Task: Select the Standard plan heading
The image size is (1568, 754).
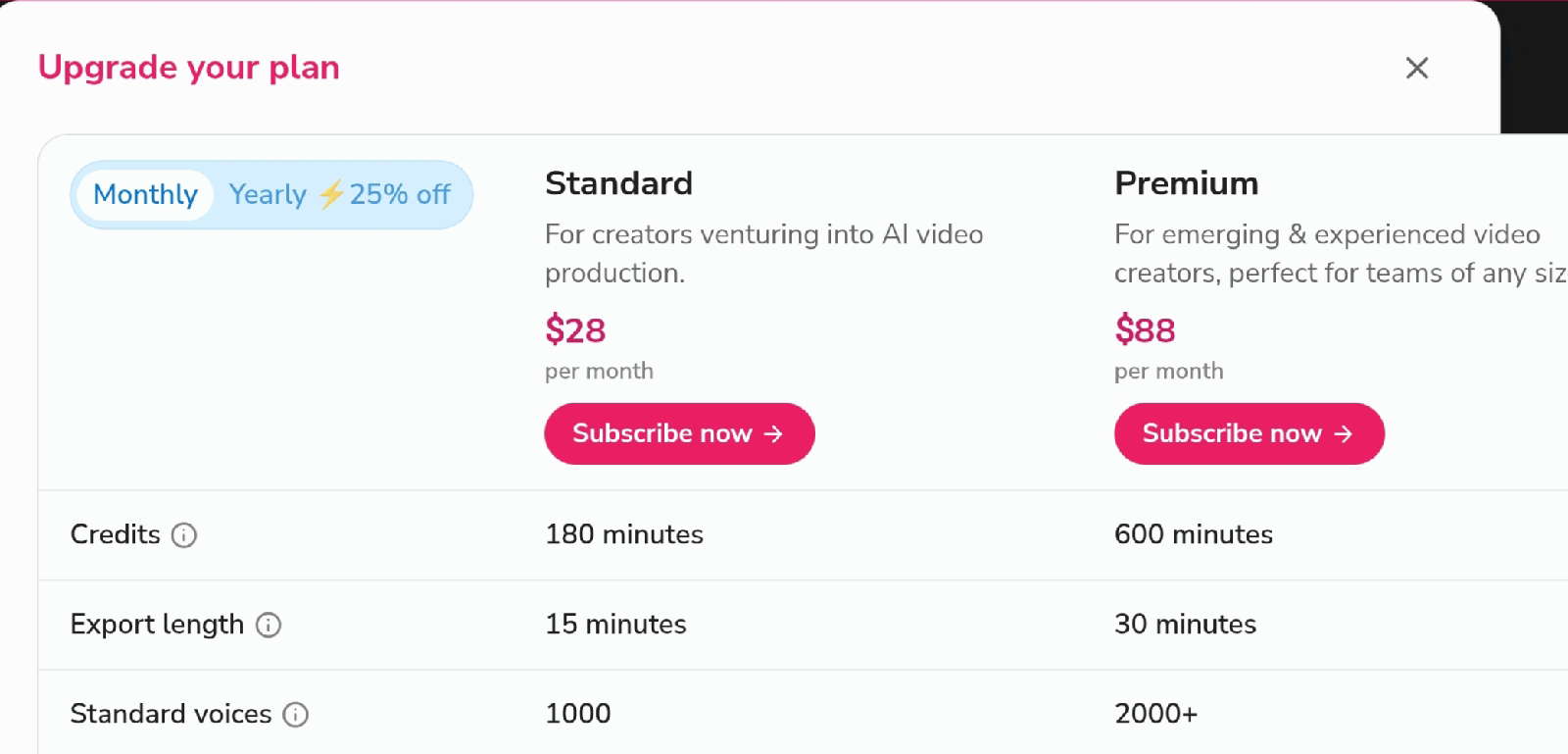Action: (x=618, y=183)
